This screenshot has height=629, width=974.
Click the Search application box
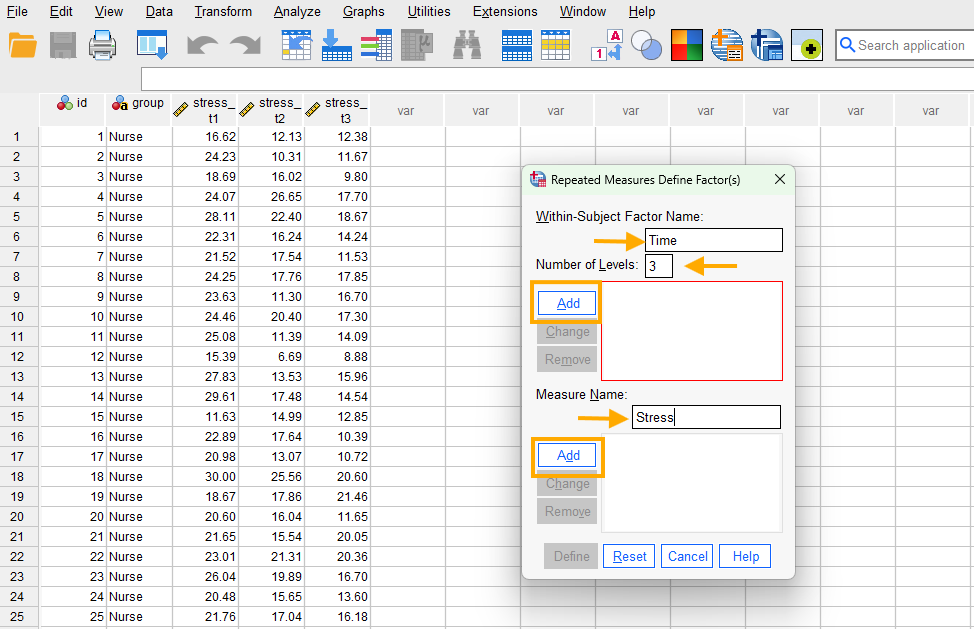coord(906,45)
